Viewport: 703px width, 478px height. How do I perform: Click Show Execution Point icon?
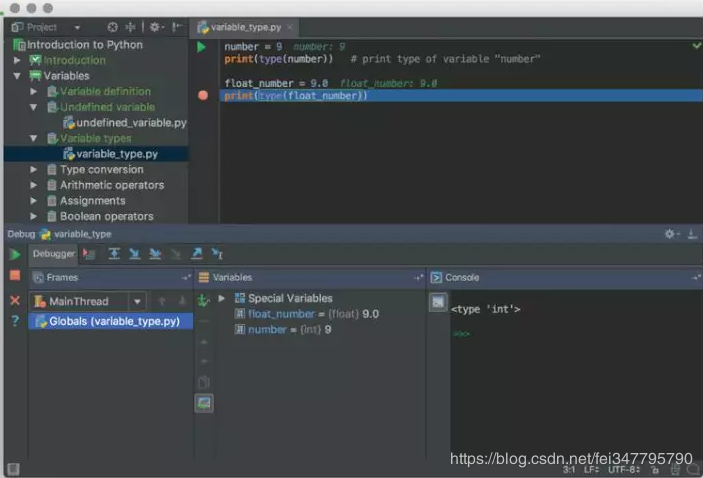point(89,254)
